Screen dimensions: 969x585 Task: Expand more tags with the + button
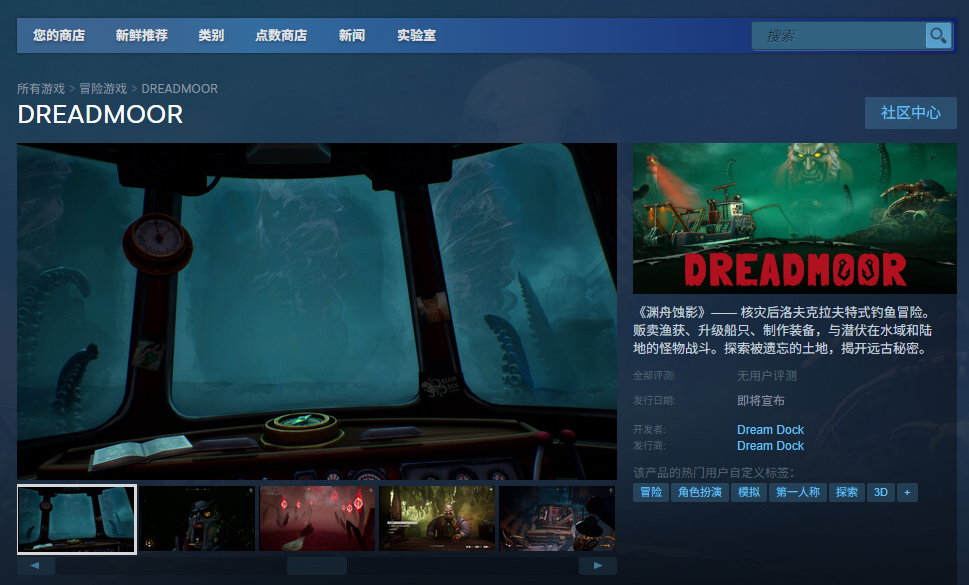[x=907, y=492]
